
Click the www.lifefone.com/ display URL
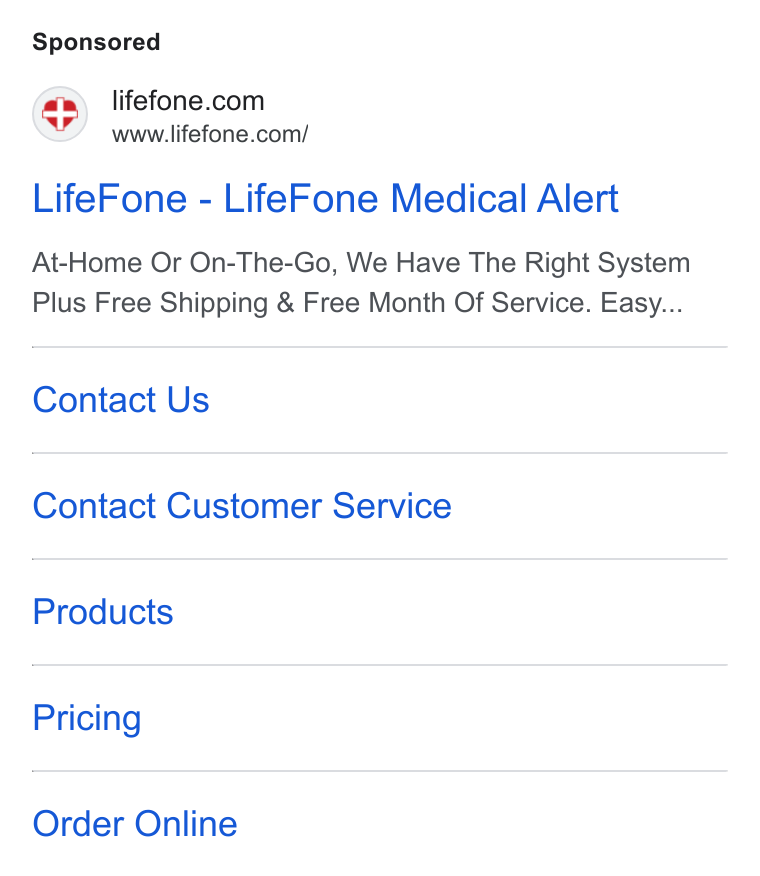click(210, 134)
